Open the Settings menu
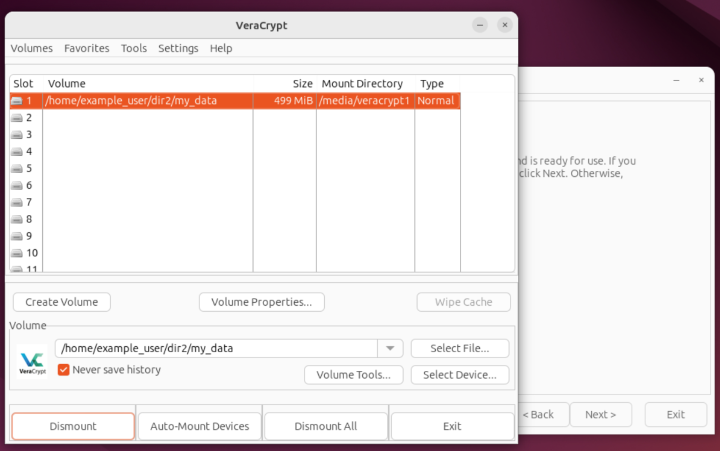Image resolution: width=720 pixels, height=451 pixels. [x=178, y=48]
